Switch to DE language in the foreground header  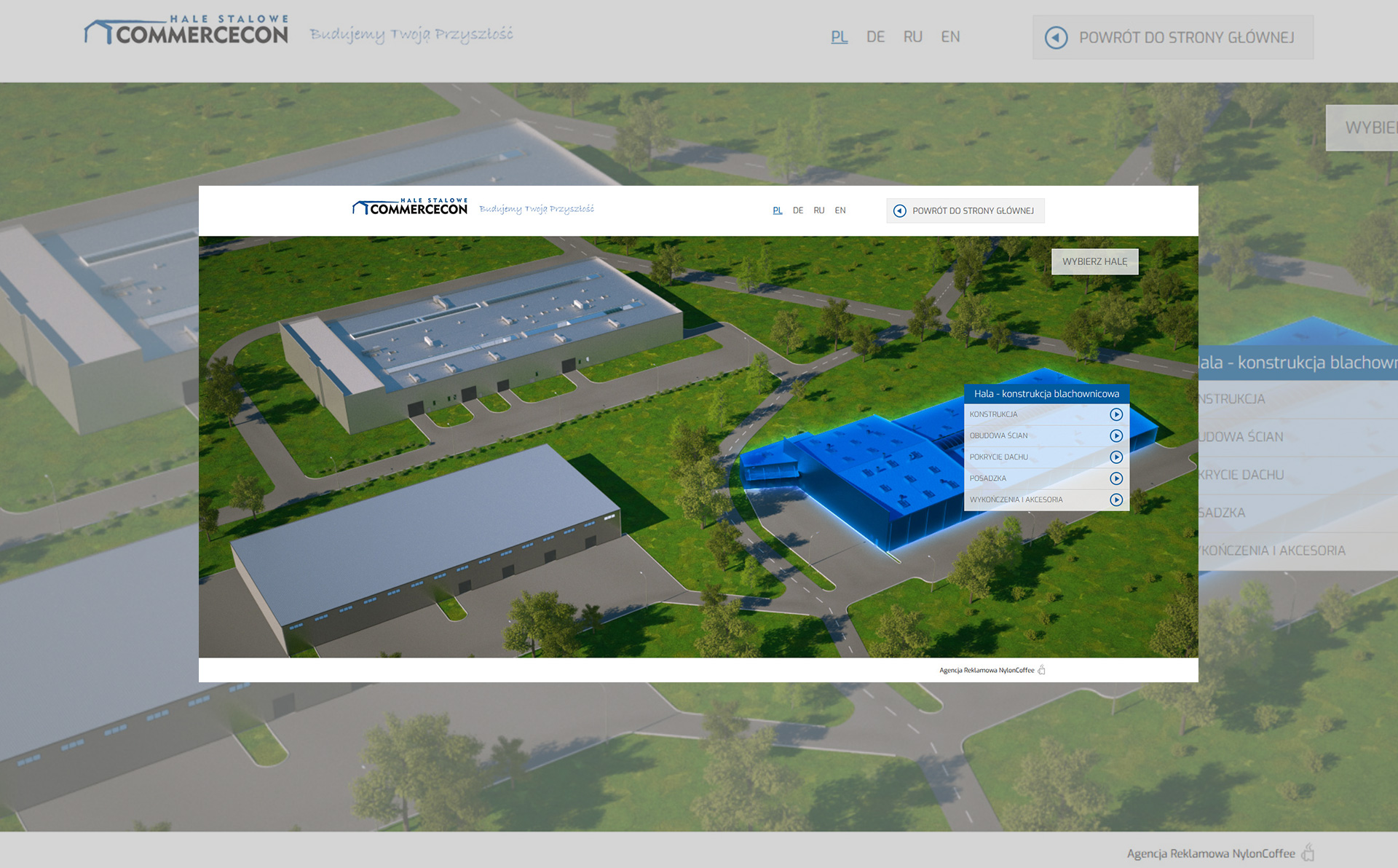coord(798,210)
